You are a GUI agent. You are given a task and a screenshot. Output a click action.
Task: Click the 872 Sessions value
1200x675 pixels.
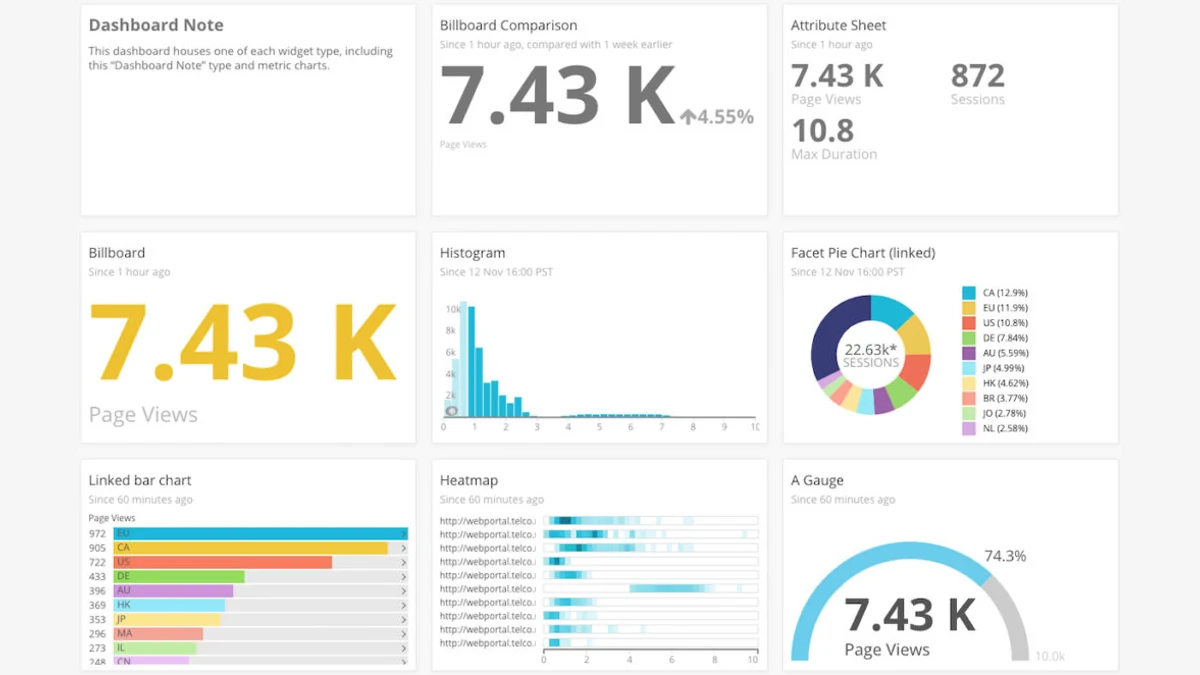tap(978, 76)
